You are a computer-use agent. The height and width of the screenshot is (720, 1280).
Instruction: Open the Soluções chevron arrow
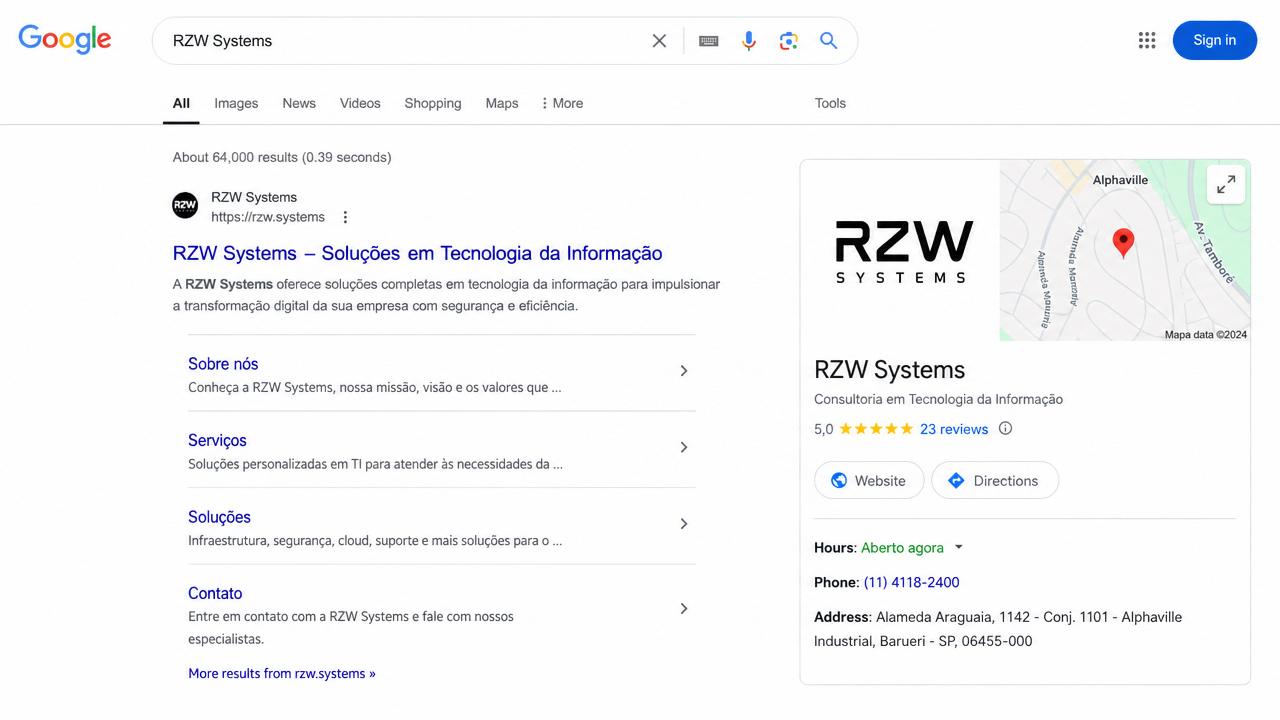(x=684, y=524)
